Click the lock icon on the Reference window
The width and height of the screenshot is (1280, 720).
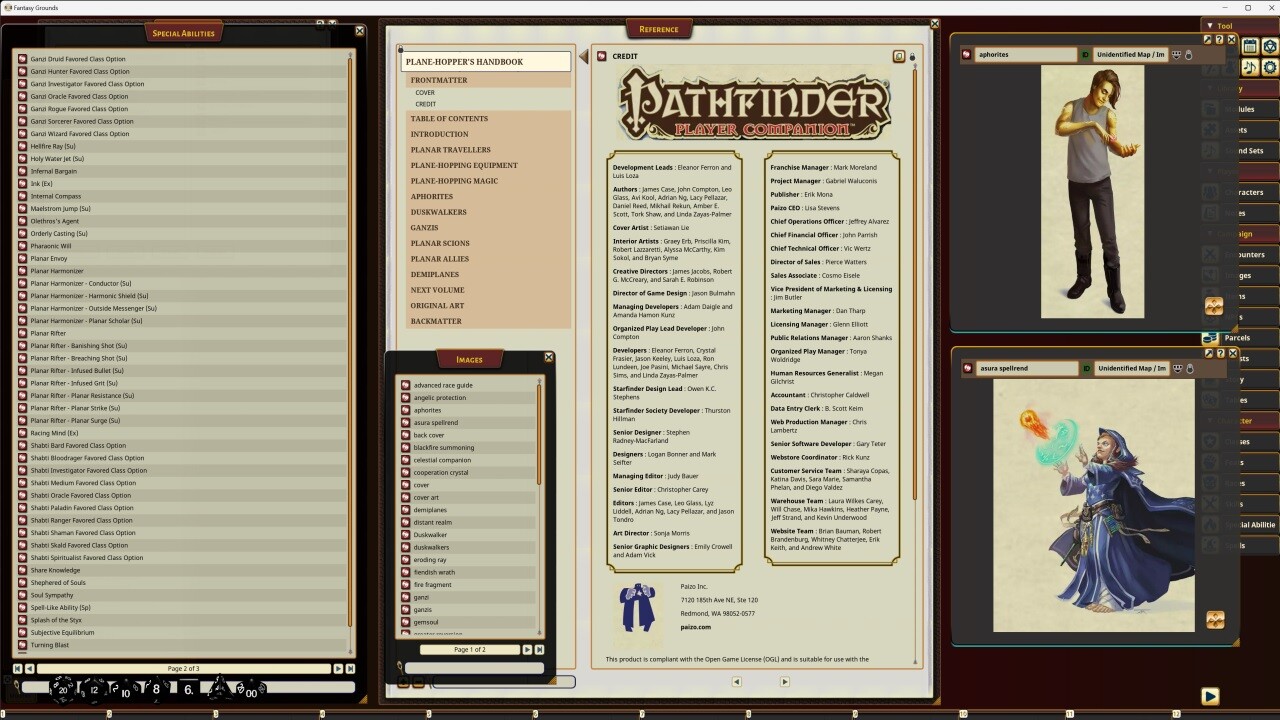pos(911,57)
